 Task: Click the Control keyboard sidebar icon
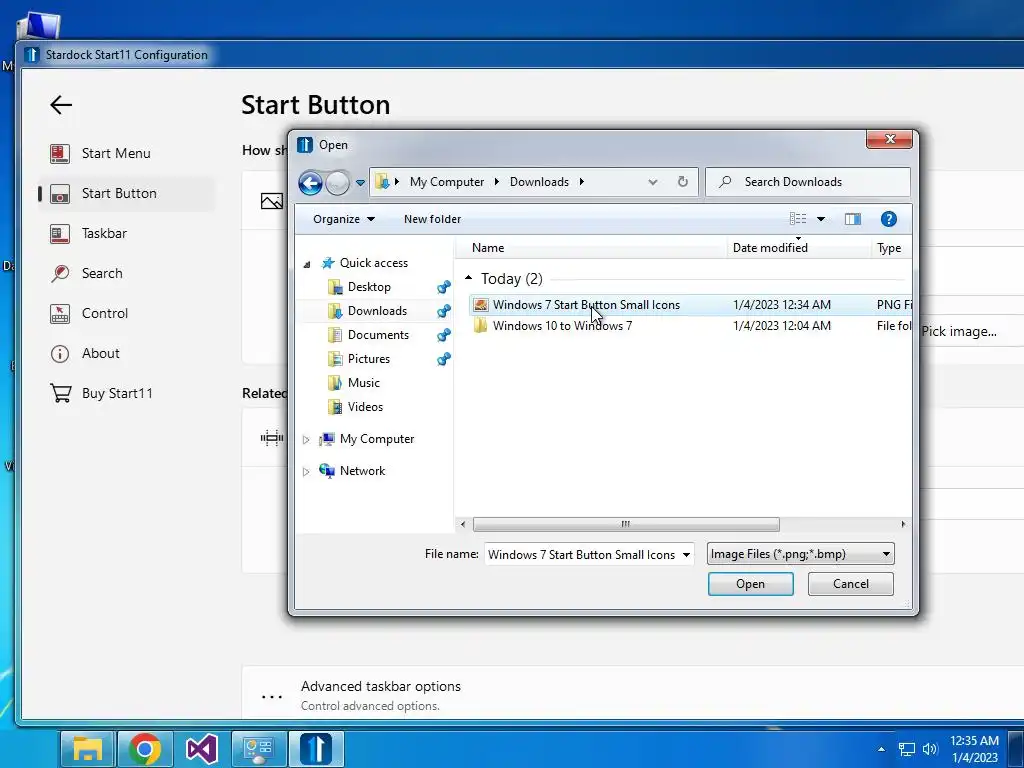click(x=59, y=313)
